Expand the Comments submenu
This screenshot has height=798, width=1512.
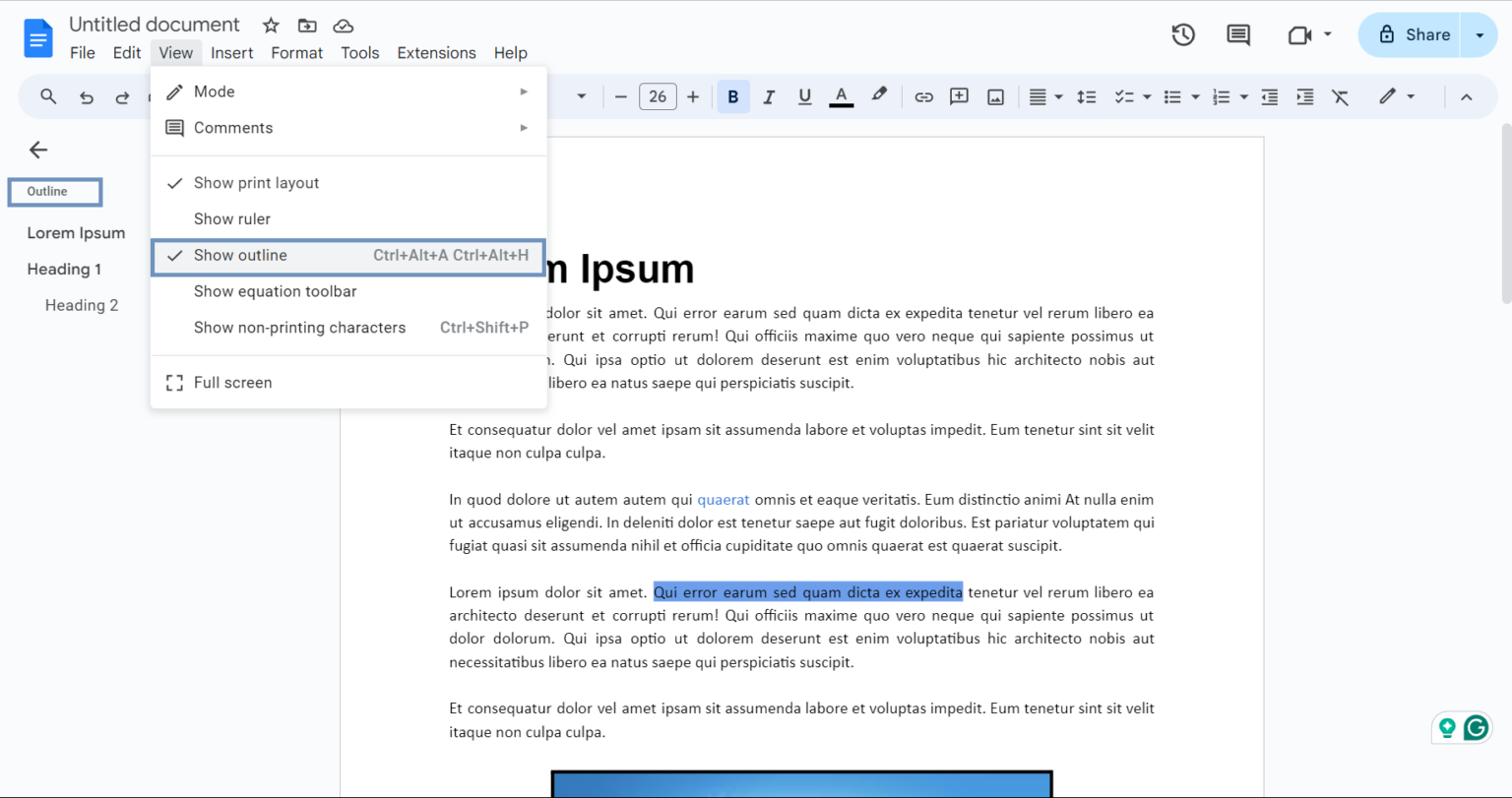point(233,127)
